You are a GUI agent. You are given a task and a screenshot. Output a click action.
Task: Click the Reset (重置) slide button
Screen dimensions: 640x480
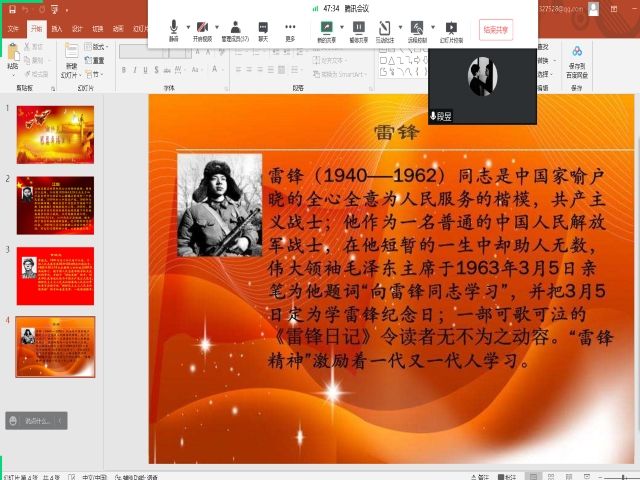click(x=94, y=60)
